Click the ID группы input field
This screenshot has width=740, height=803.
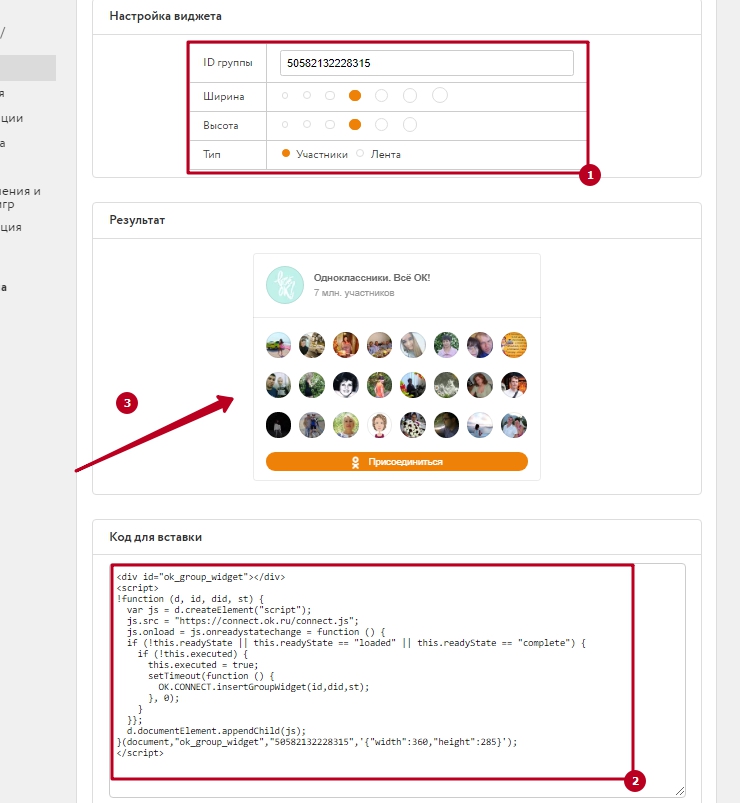(426, 63)
